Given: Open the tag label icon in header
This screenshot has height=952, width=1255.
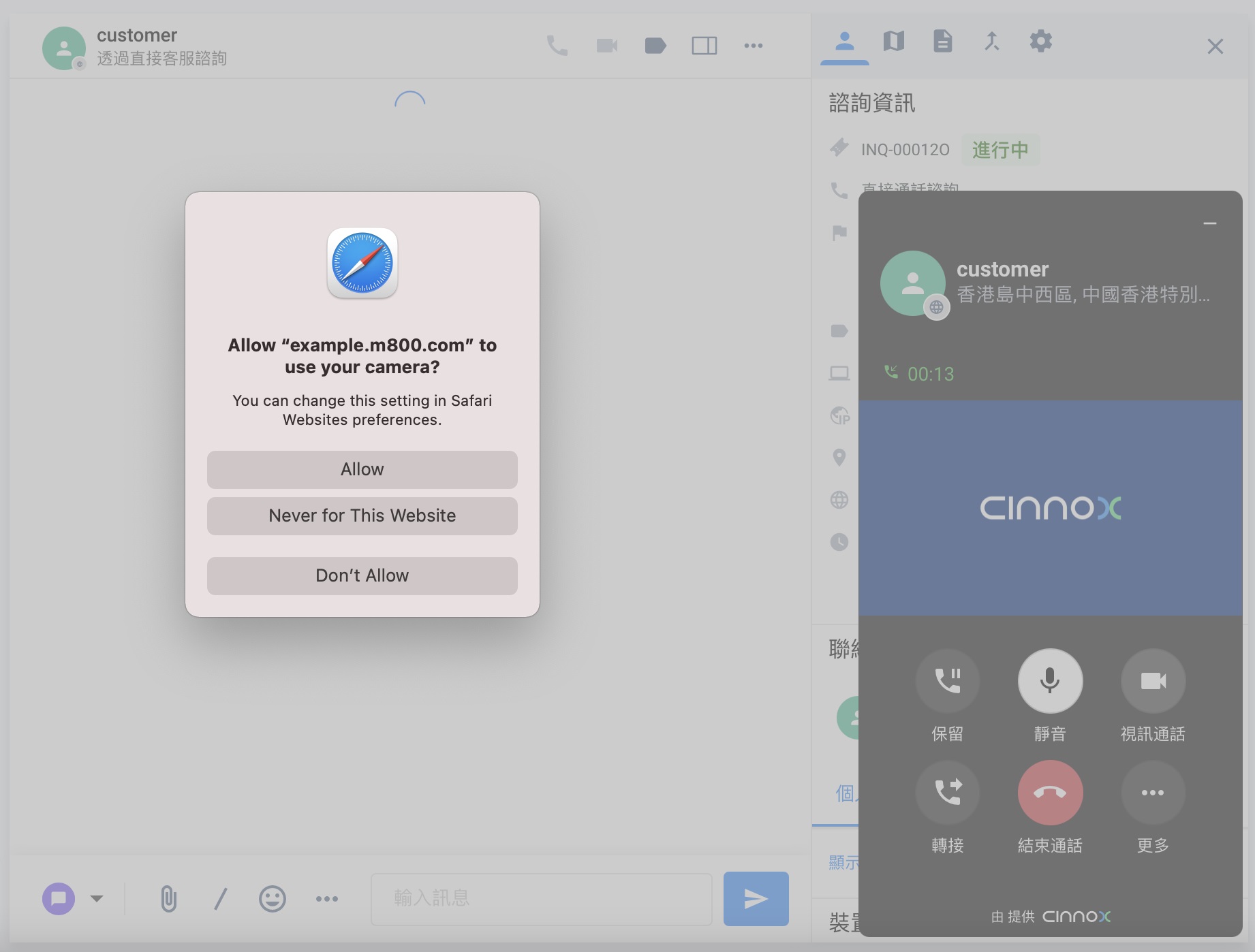Looking at the screenshot, I should pyautogui.click(x=655, y=46).
